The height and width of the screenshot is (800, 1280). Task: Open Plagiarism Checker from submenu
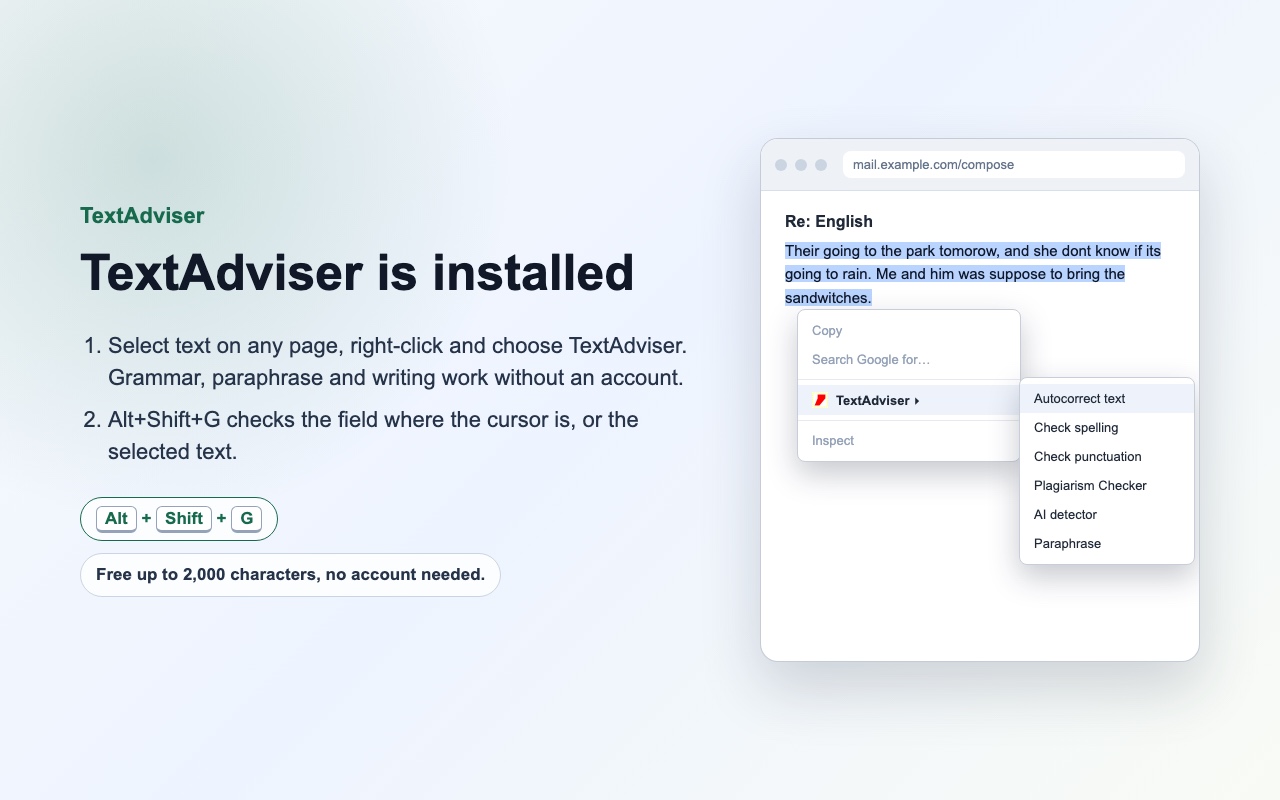click(x=1107, y=485)
